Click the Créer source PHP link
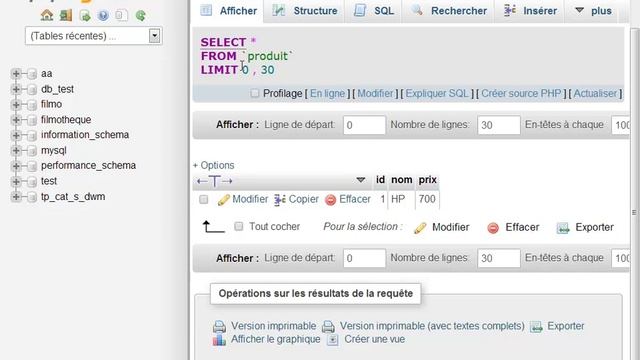The image size is (640, 360). click(x=521, y=93)
